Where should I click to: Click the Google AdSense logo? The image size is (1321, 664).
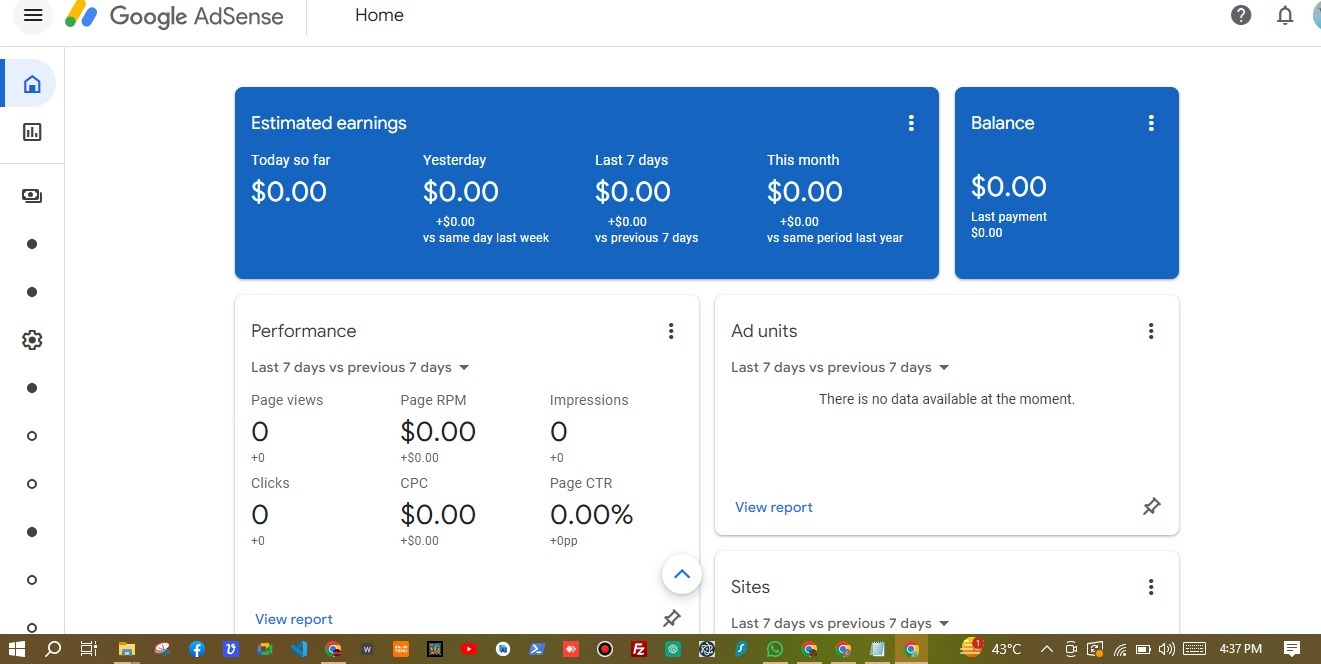(175, 16)
